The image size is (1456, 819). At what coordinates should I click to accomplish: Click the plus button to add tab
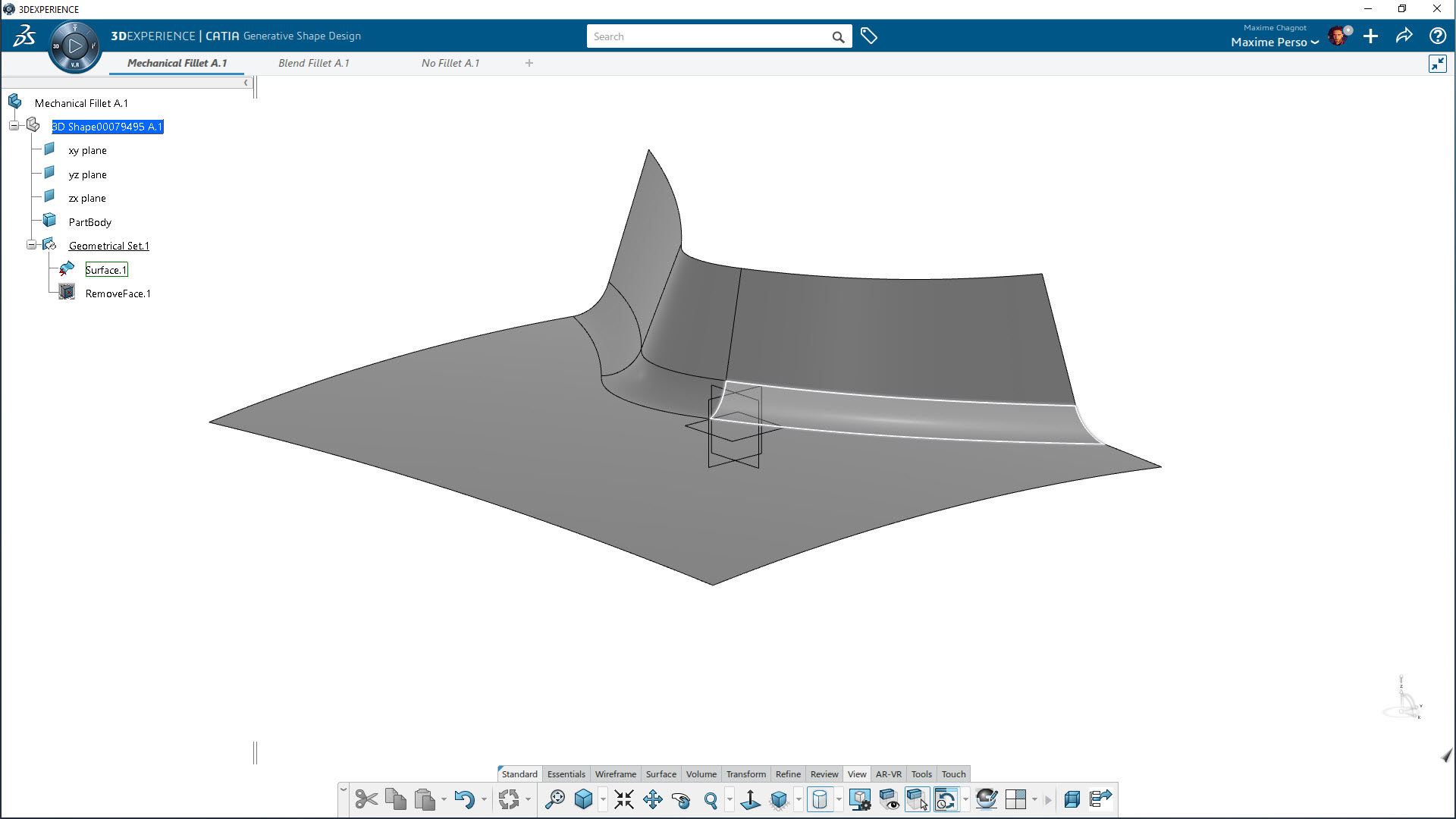click(529, 63)
